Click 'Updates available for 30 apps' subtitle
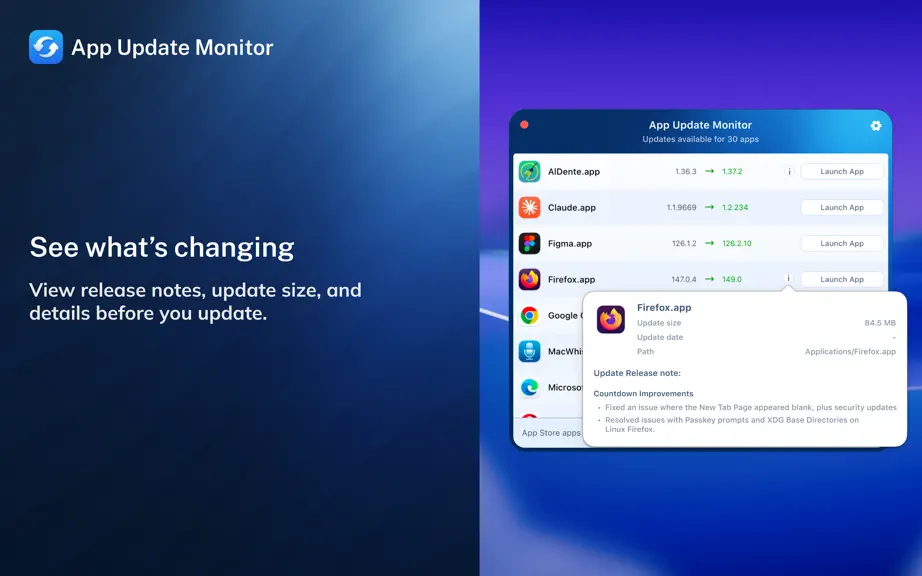Image resolution: width=922 pixels, height=576 pixels. click(700, 139)
